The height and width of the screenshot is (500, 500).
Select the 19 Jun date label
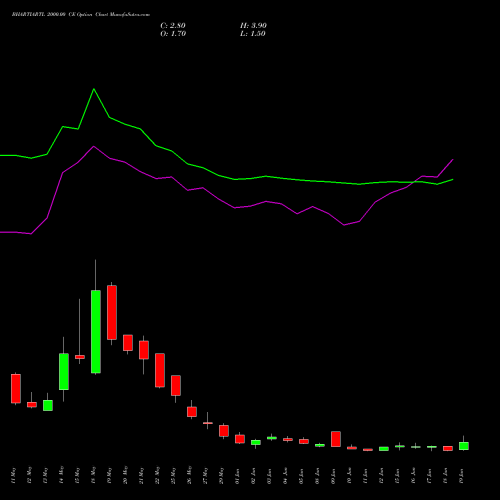[x=461, y=476]
